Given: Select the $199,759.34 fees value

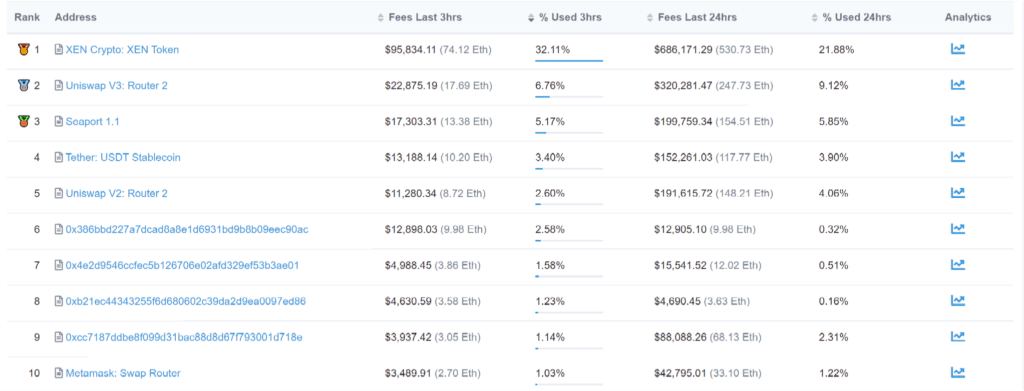Looking at the screenshot, I should pyautogui.click(x=683, y=121).
